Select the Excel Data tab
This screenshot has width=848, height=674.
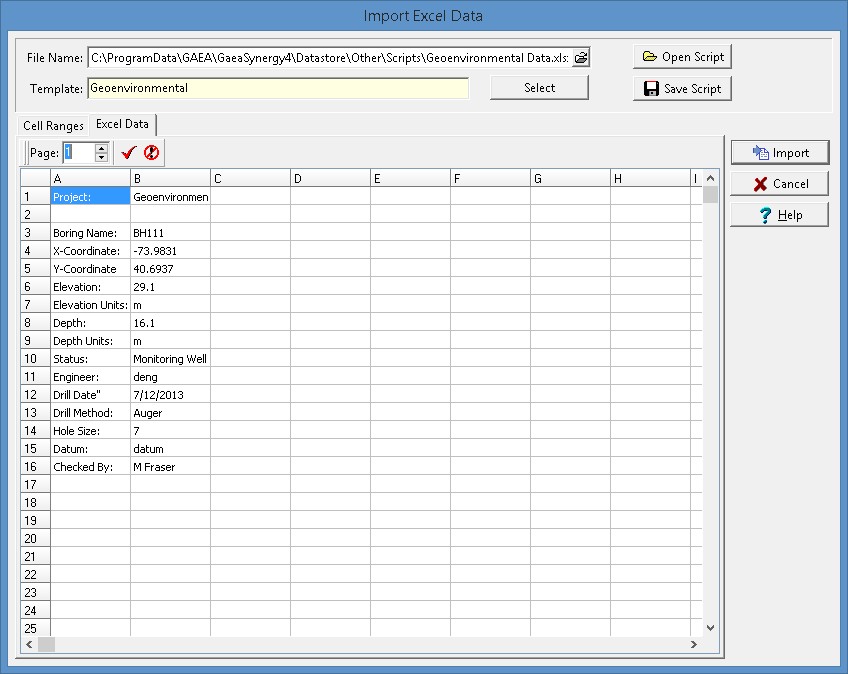(x=123, y=125)
